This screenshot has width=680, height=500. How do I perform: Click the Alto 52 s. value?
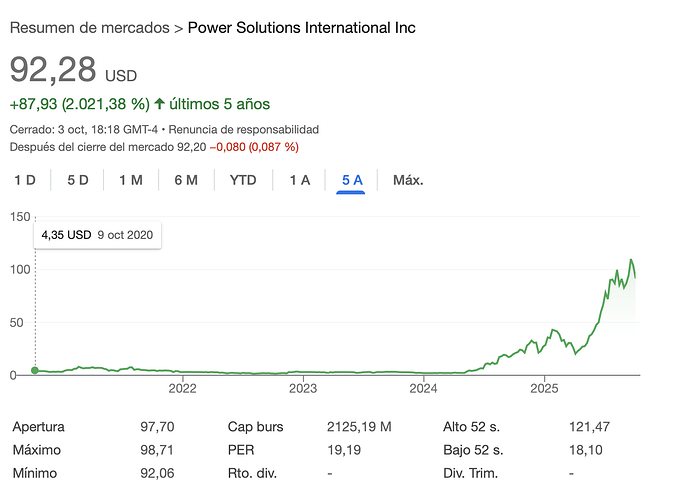point(589,427)
